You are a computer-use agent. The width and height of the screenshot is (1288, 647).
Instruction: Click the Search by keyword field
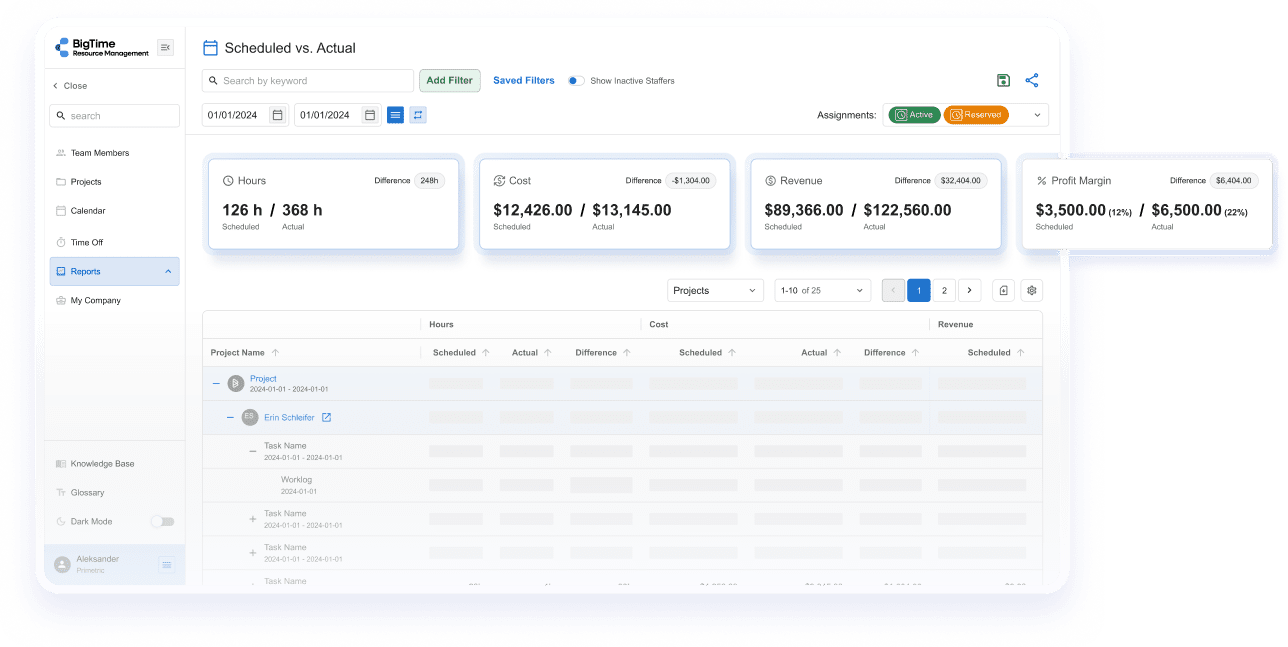(x=308, y=81)
